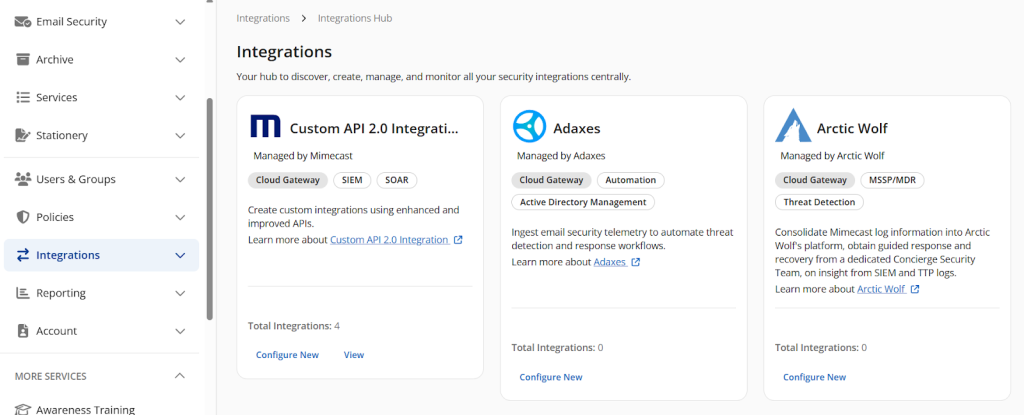Click the Integrations arrows icon
The image size is (1024, 415).
coord(23,255)
